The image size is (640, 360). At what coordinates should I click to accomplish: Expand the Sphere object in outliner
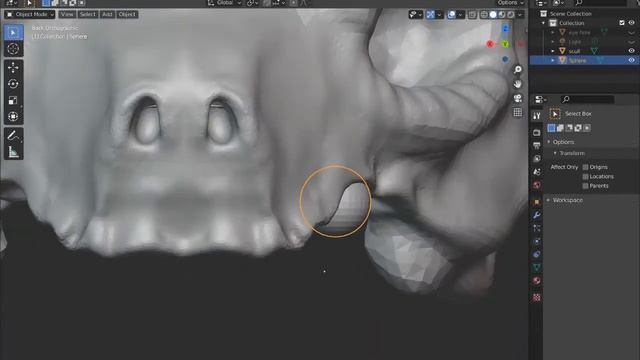click(553, 60)
